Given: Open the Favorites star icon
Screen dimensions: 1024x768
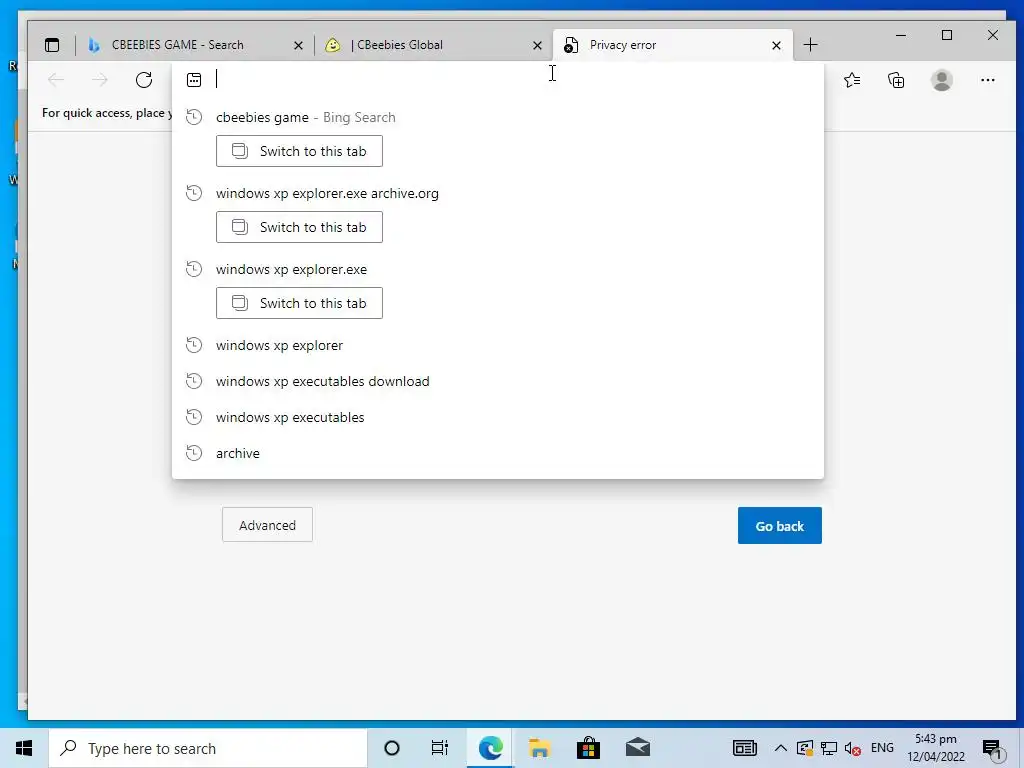Looking at the screenshot, I should point(852,80).
